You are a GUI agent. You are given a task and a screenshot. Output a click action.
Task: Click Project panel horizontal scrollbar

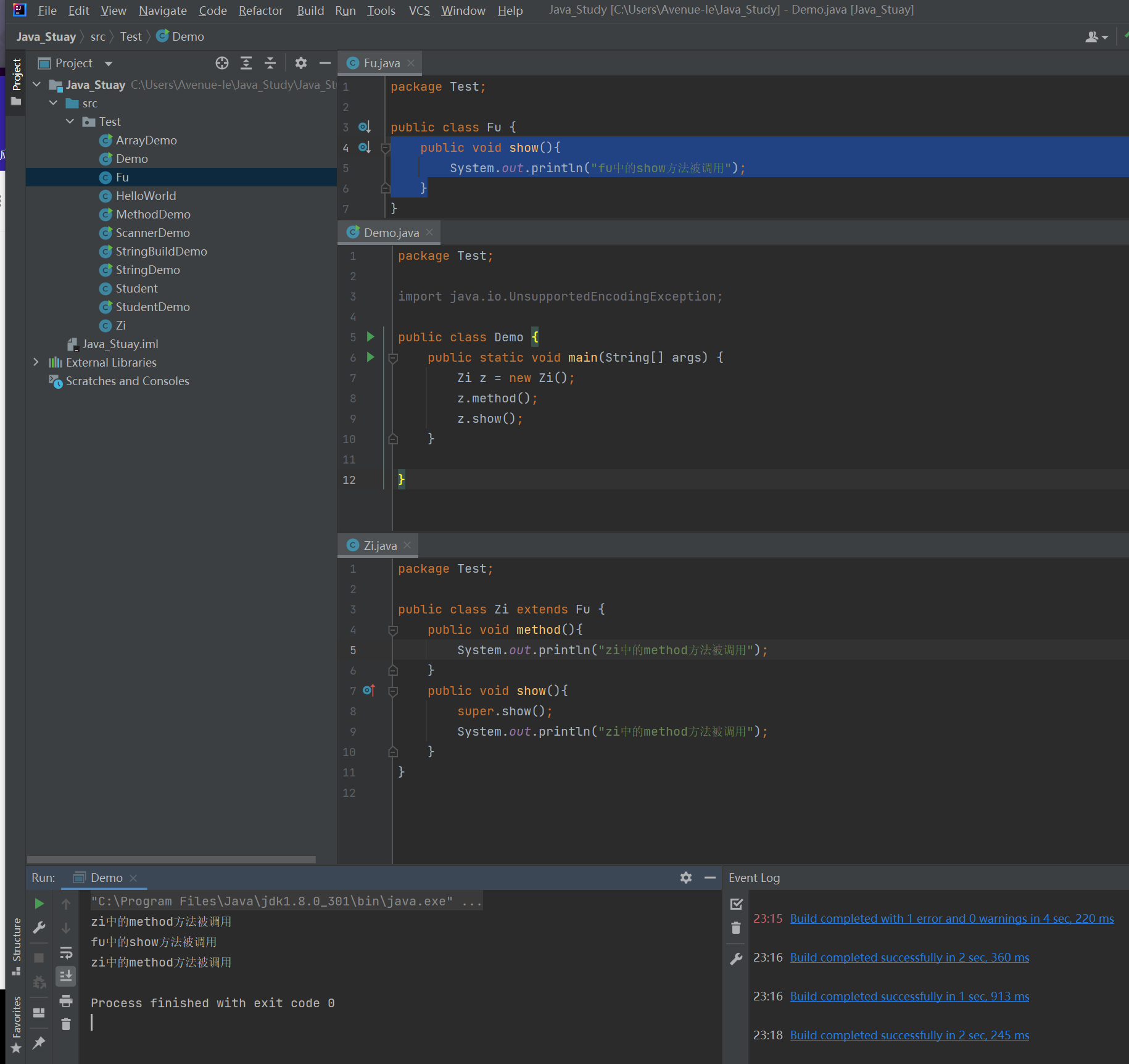click(x=172, y=859)
